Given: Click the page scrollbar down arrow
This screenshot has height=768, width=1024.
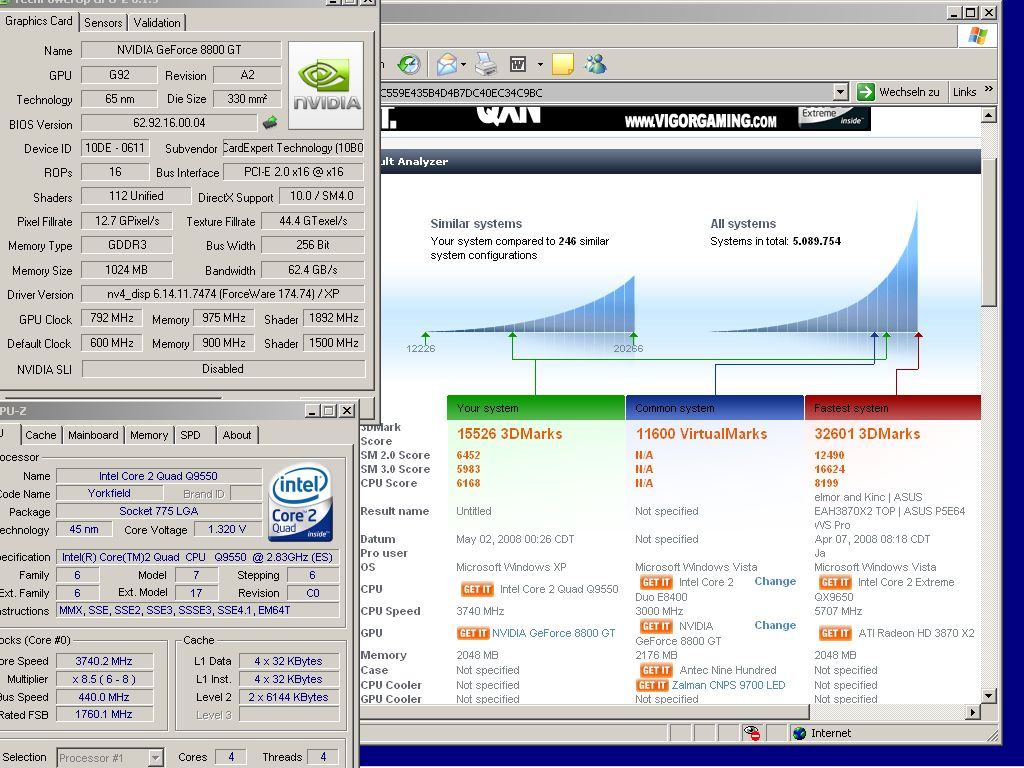Looking at the screenshot, I should click(989, 696).
